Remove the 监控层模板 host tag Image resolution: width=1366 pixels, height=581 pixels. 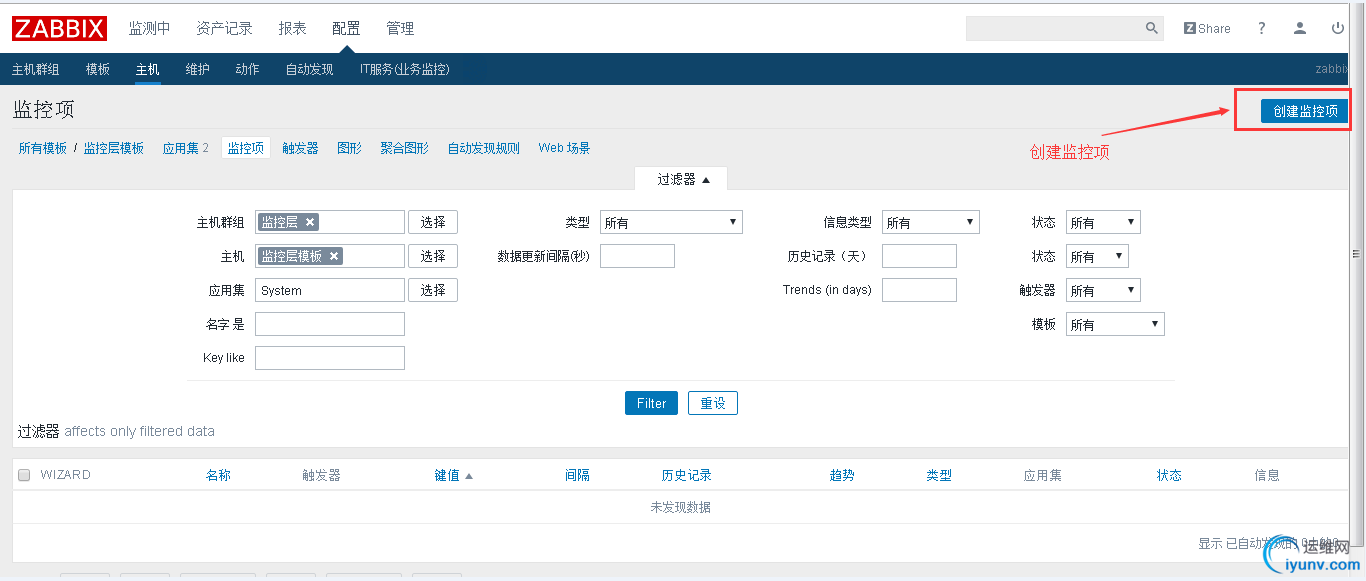coord(334,256)
